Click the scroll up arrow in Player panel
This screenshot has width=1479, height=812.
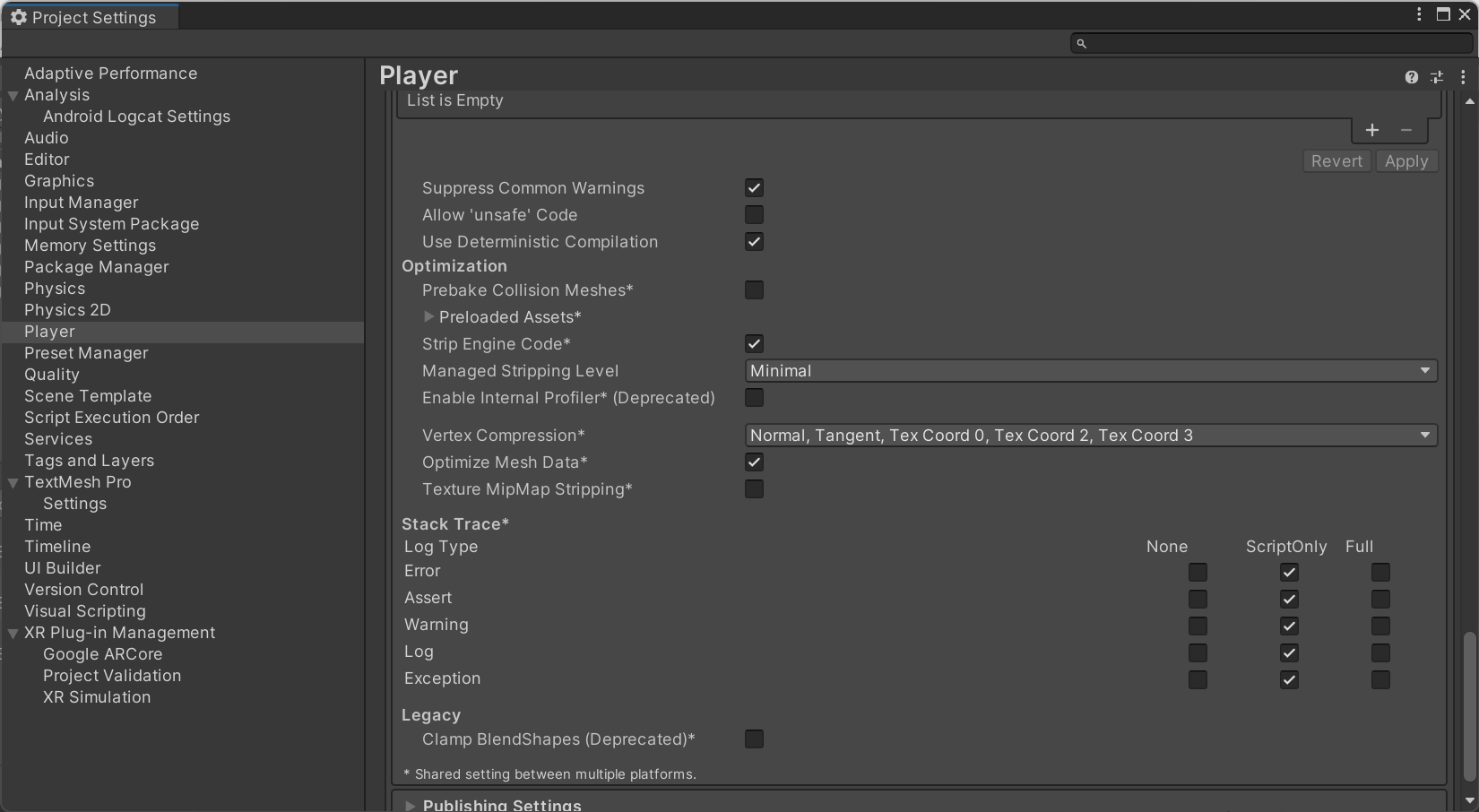coord(1469,101)
